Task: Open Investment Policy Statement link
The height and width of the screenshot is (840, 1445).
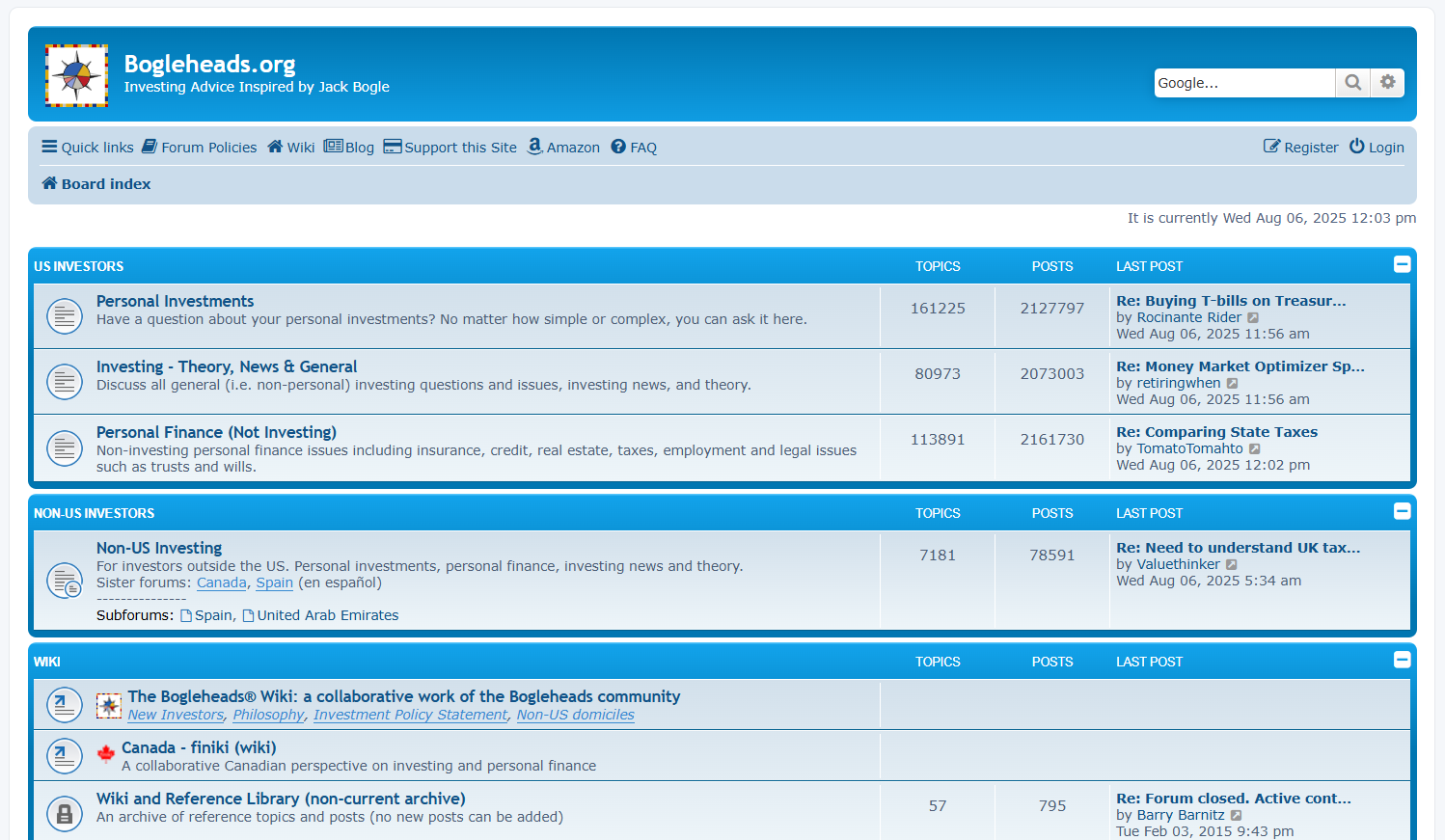Action: 410,715
